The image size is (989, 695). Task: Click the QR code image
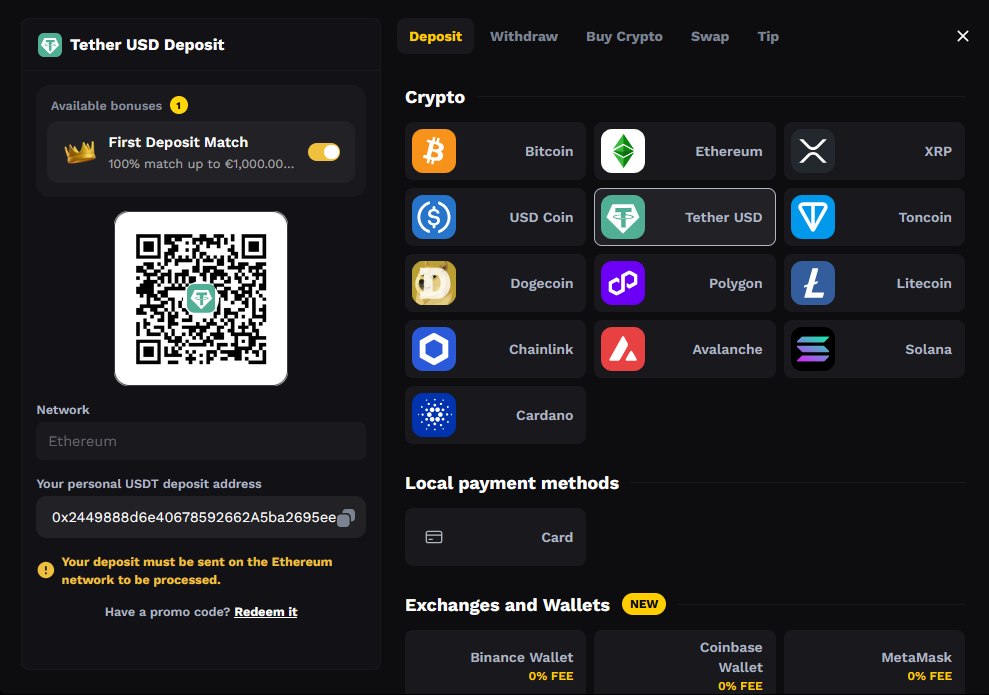click(201, 298)
